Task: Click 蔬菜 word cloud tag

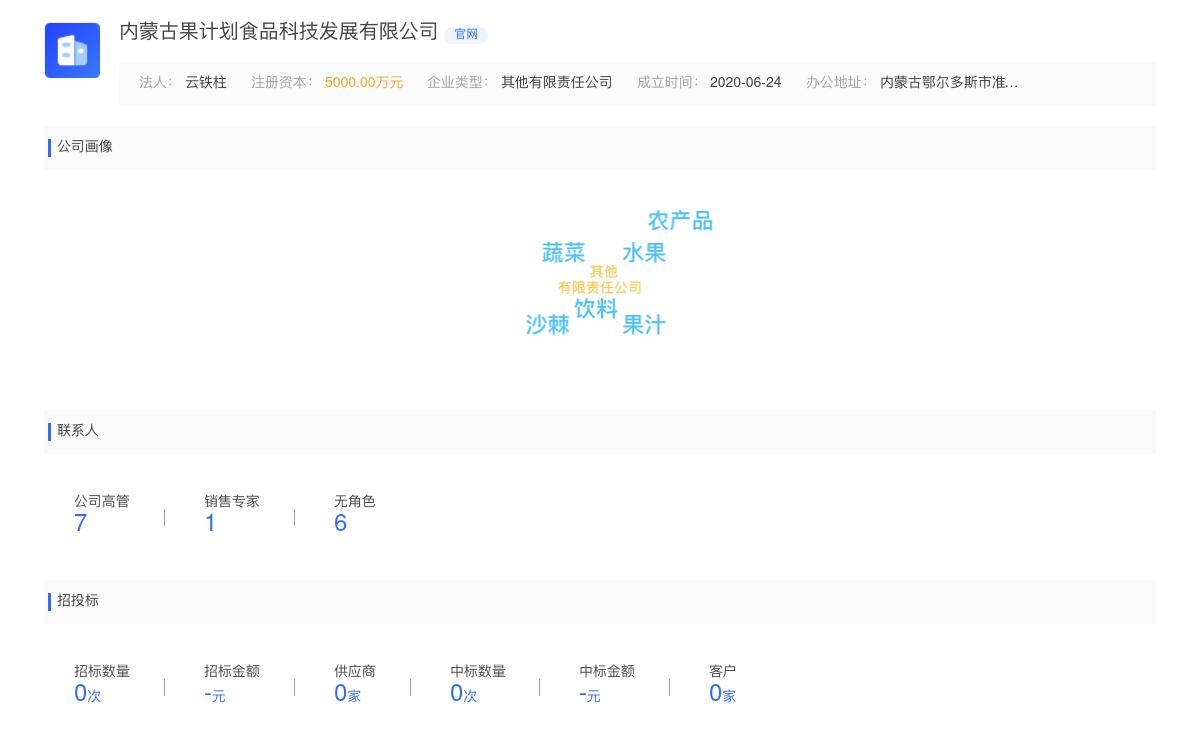Action: pos(563,253)
